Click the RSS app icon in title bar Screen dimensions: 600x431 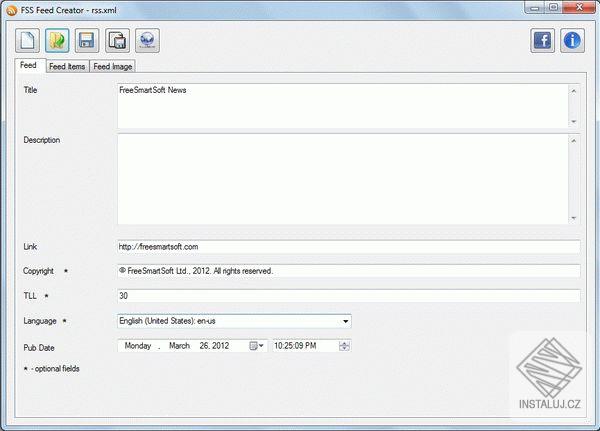[x=11, y=10]
